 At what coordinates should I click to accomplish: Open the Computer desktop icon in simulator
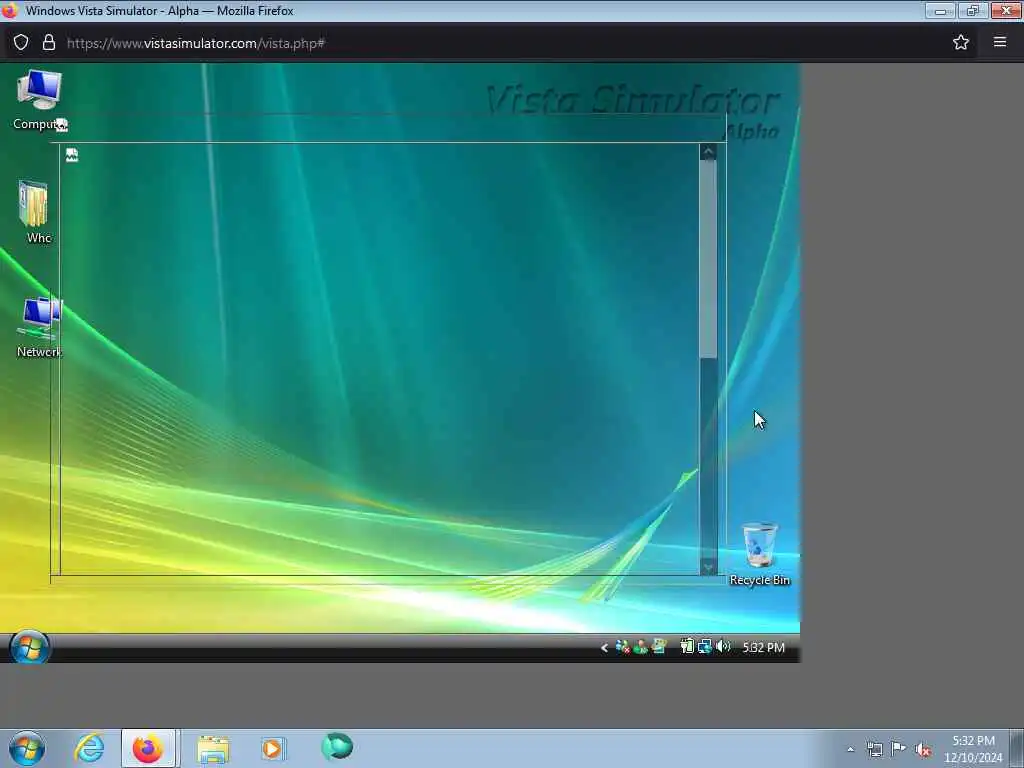pos(39,99)
